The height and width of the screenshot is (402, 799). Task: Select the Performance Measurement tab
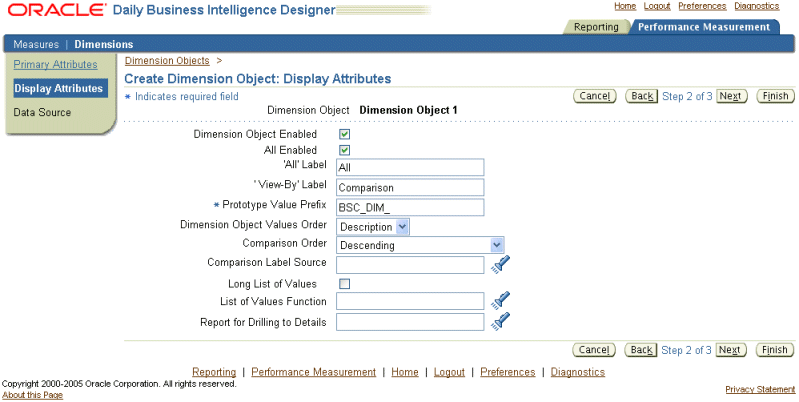point(704,27)
